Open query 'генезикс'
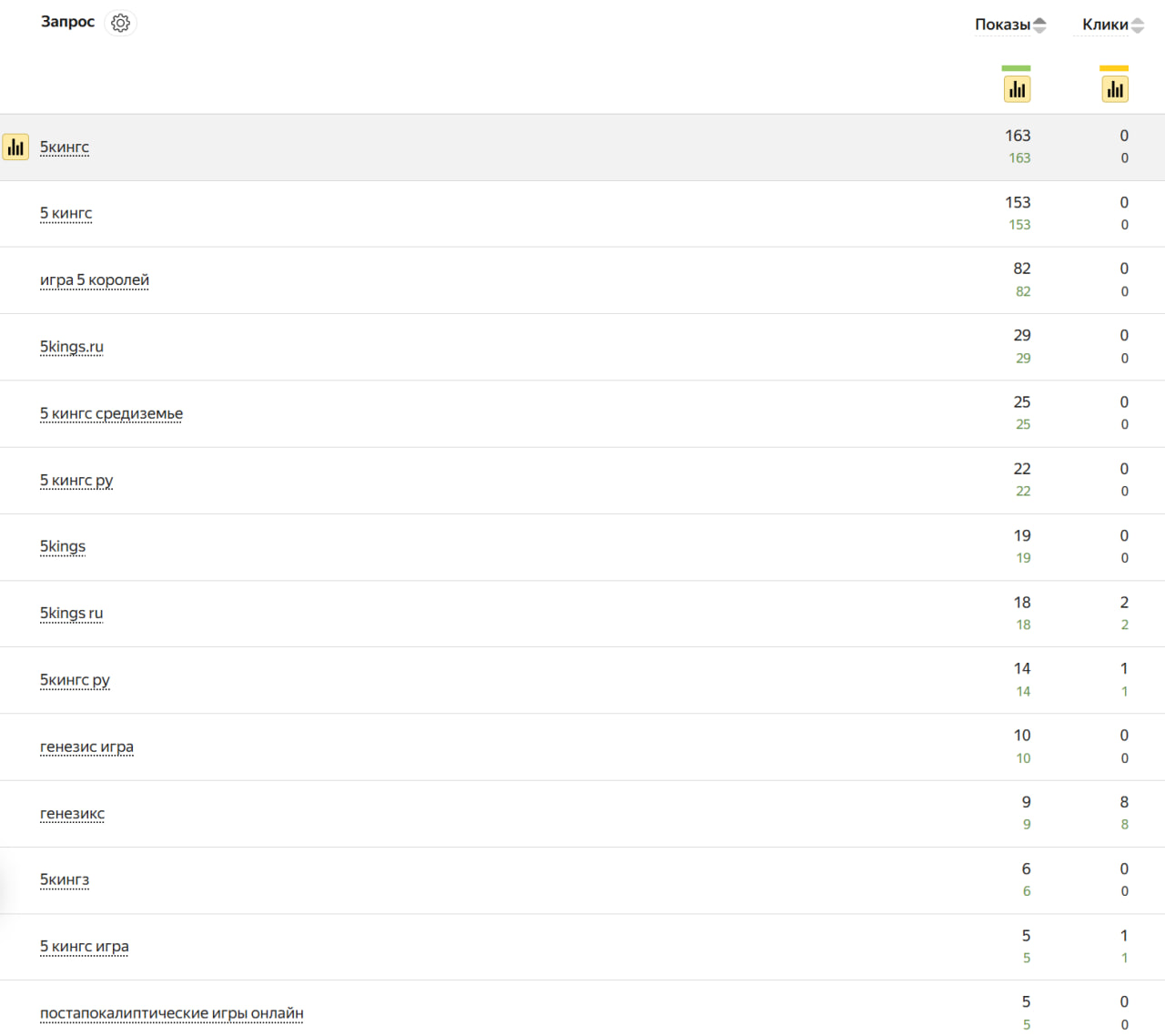The width and height of the screenshot is (1165, 1036). point(72,813)
